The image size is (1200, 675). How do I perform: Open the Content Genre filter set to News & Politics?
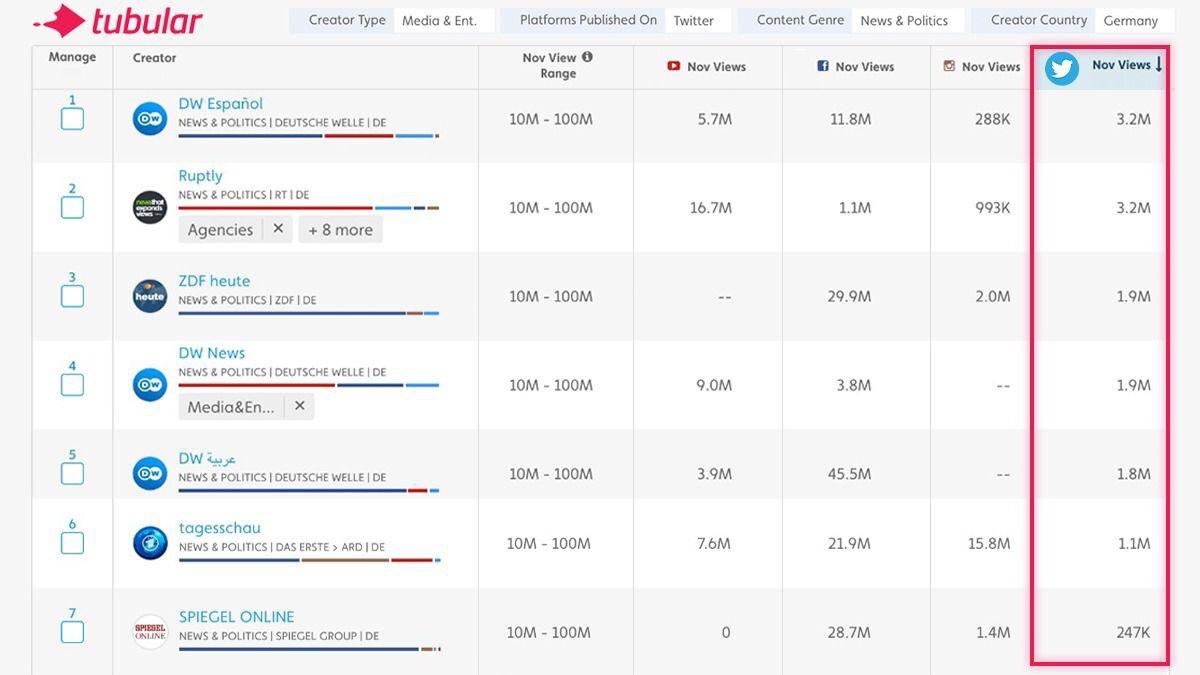click(908, 20)
